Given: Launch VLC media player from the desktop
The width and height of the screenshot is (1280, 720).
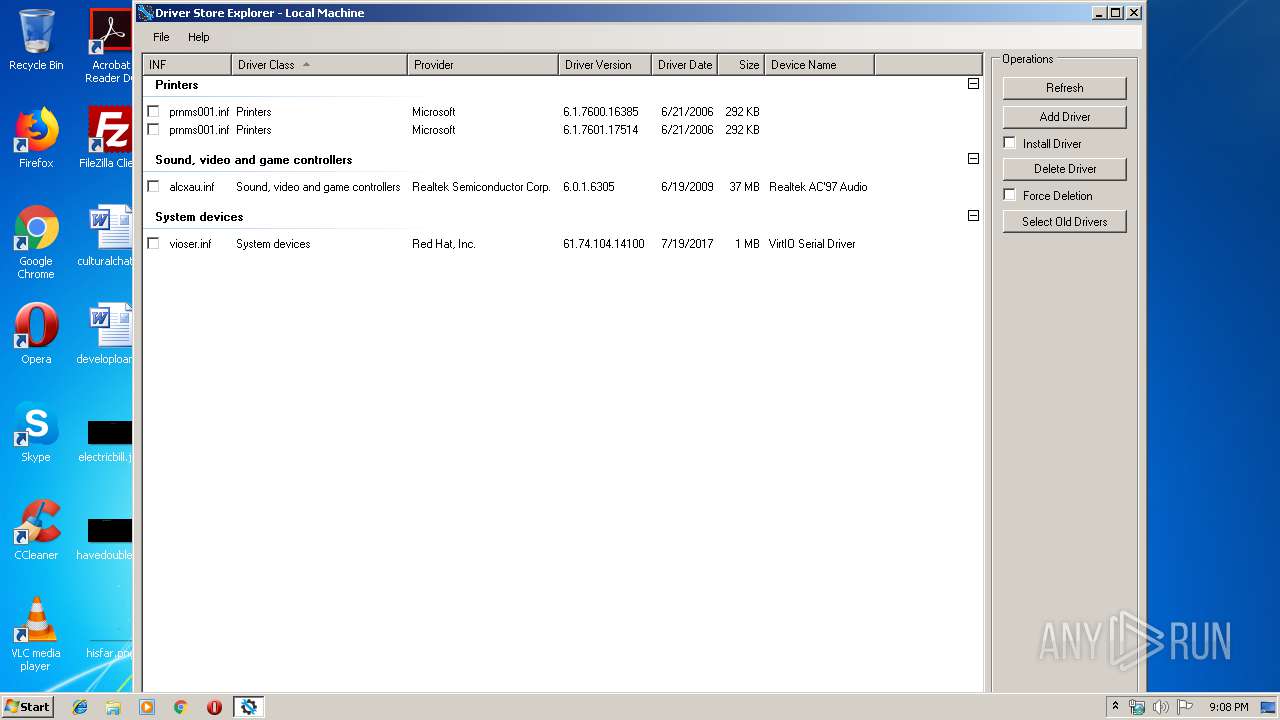Looking at the screenshot, I should pos(36,634).
